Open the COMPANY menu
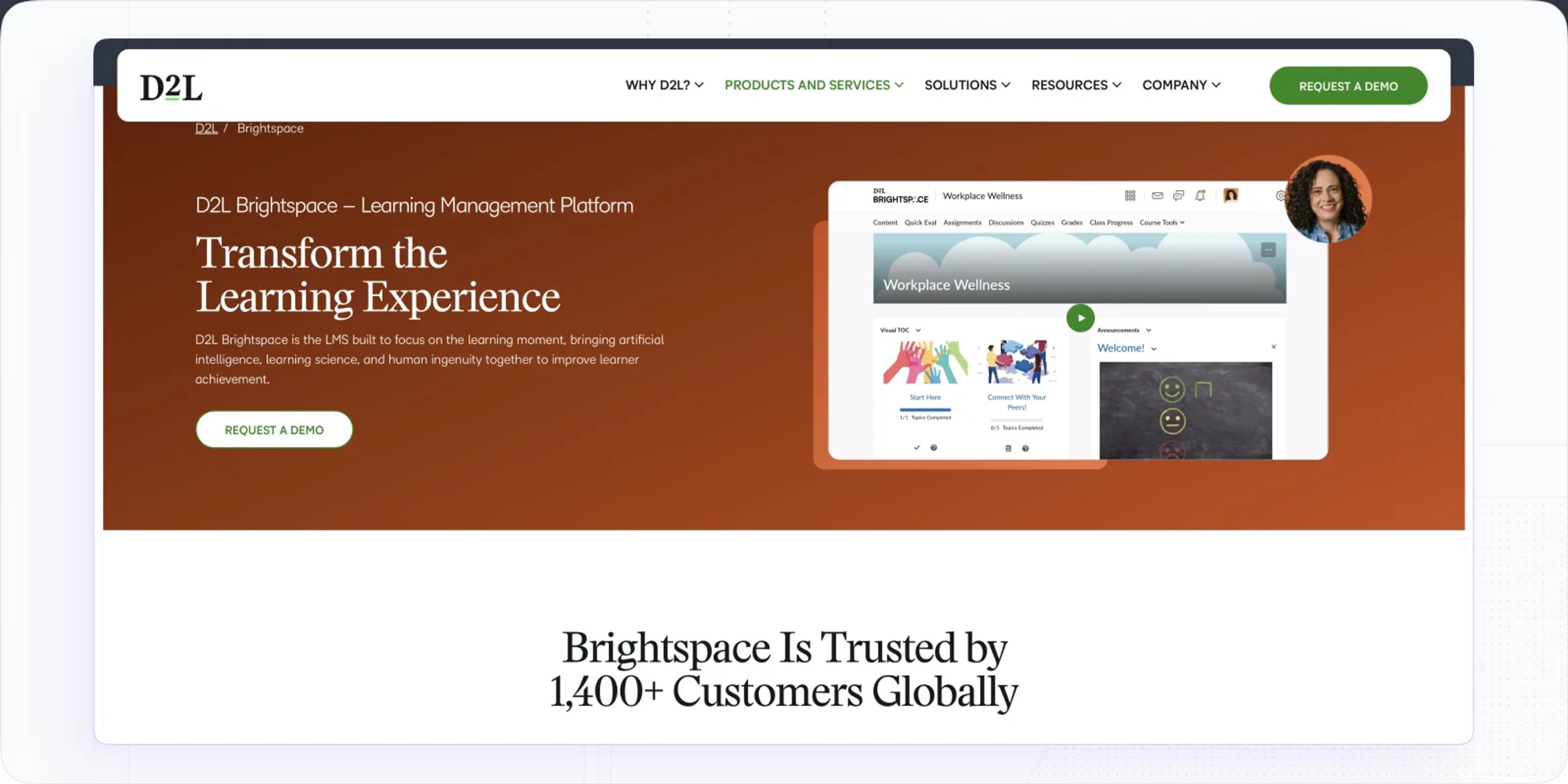The height and width of the screenshot is (784, 1568). 1181,85
